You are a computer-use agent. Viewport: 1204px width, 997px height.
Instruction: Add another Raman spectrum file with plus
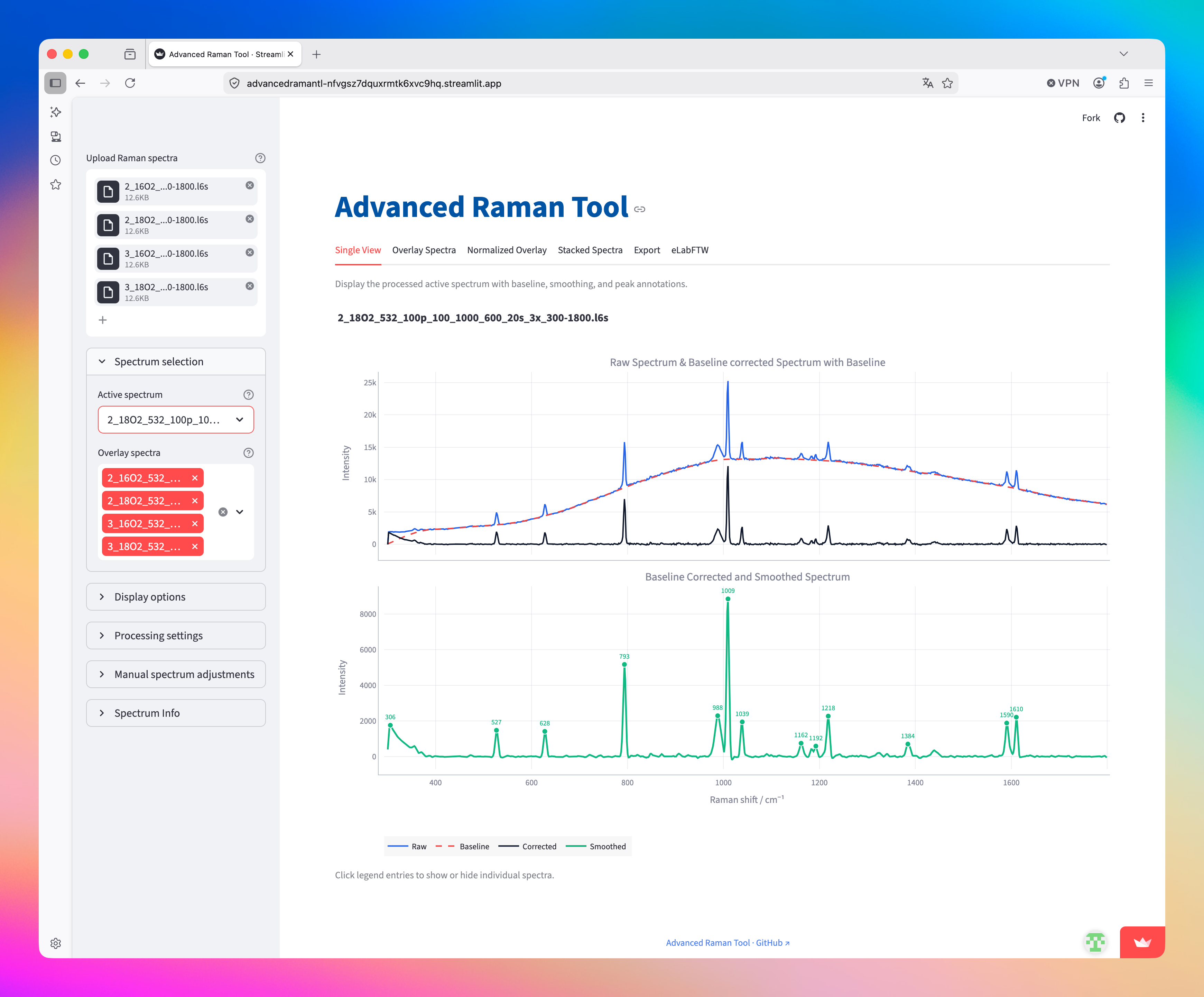[103, 320]
